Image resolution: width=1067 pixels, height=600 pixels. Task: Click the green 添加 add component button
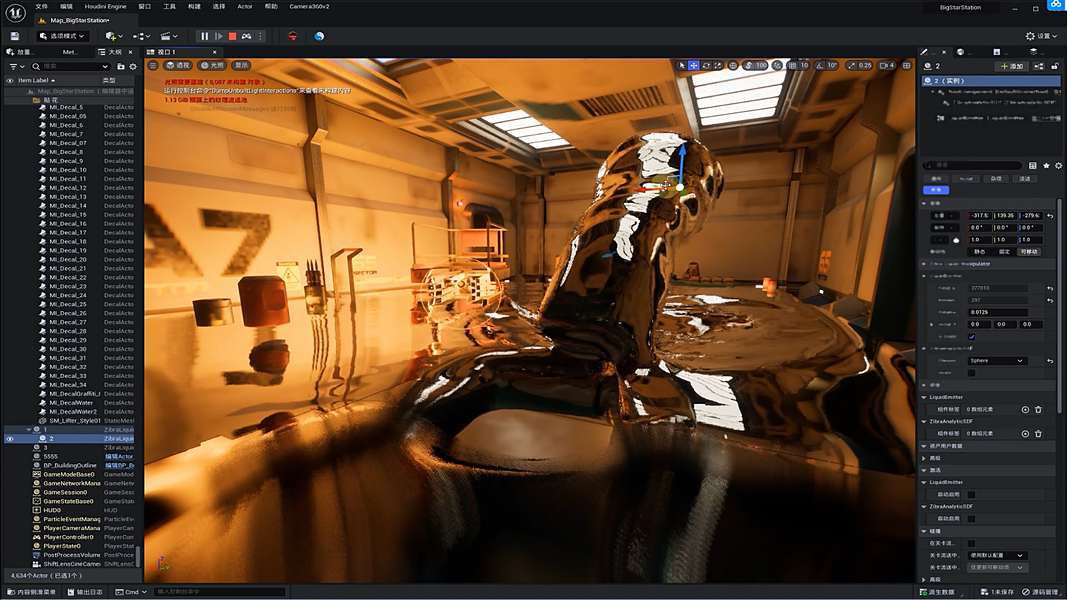point(1012,66)
